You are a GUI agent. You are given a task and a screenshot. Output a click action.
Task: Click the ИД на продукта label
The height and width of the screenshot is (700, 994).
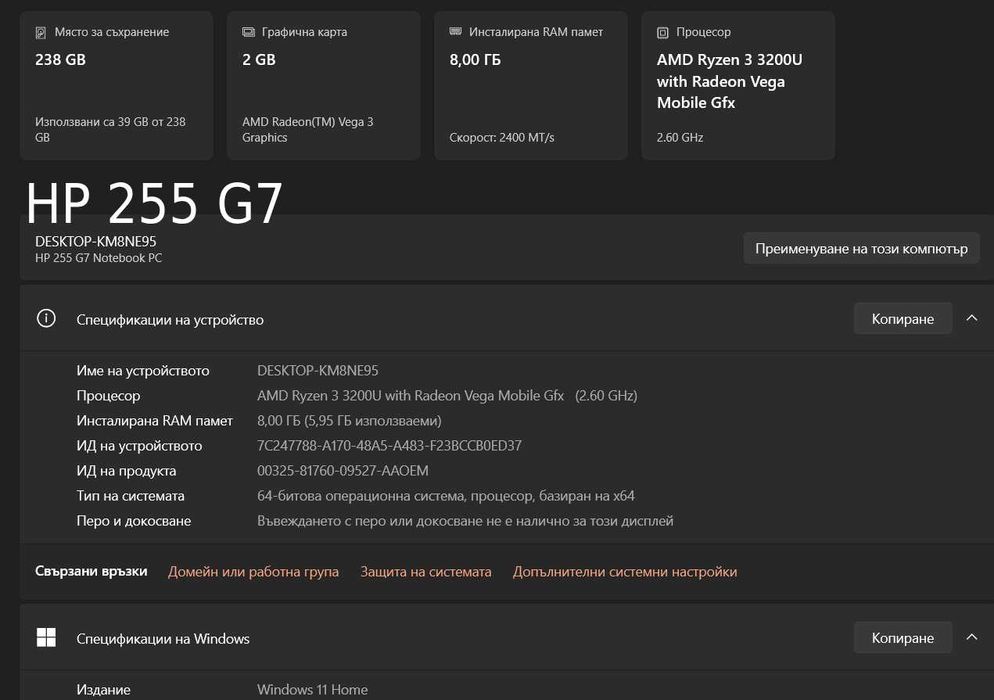126,470
